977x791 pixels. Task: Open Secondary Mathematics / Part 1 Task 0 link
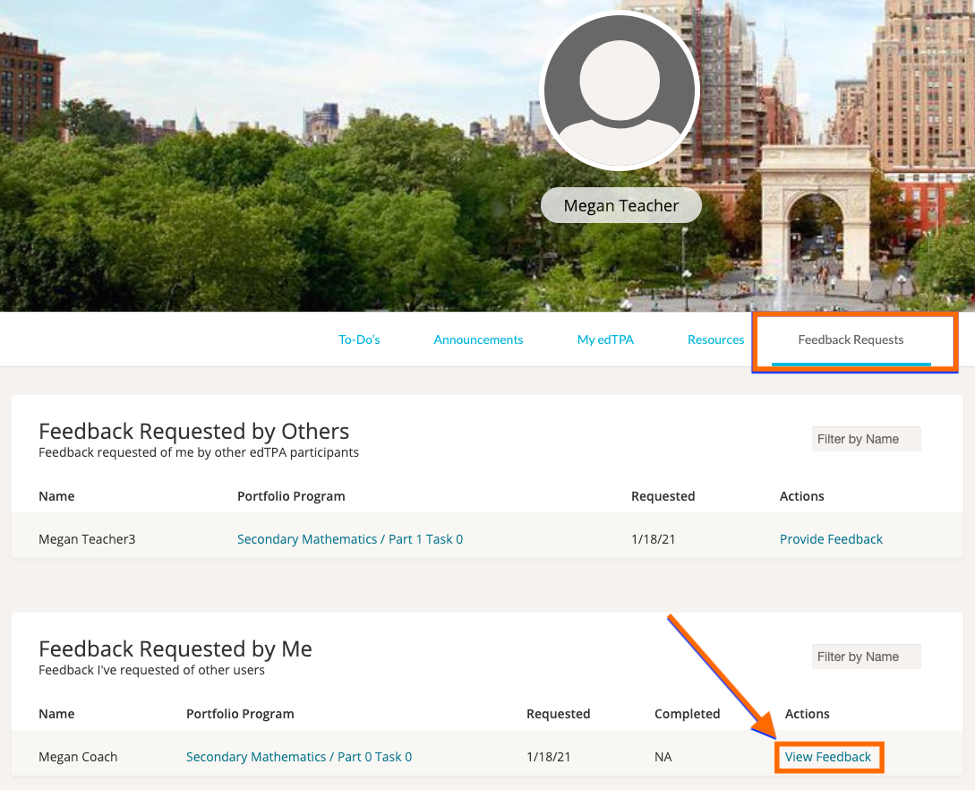pos(350,539)
